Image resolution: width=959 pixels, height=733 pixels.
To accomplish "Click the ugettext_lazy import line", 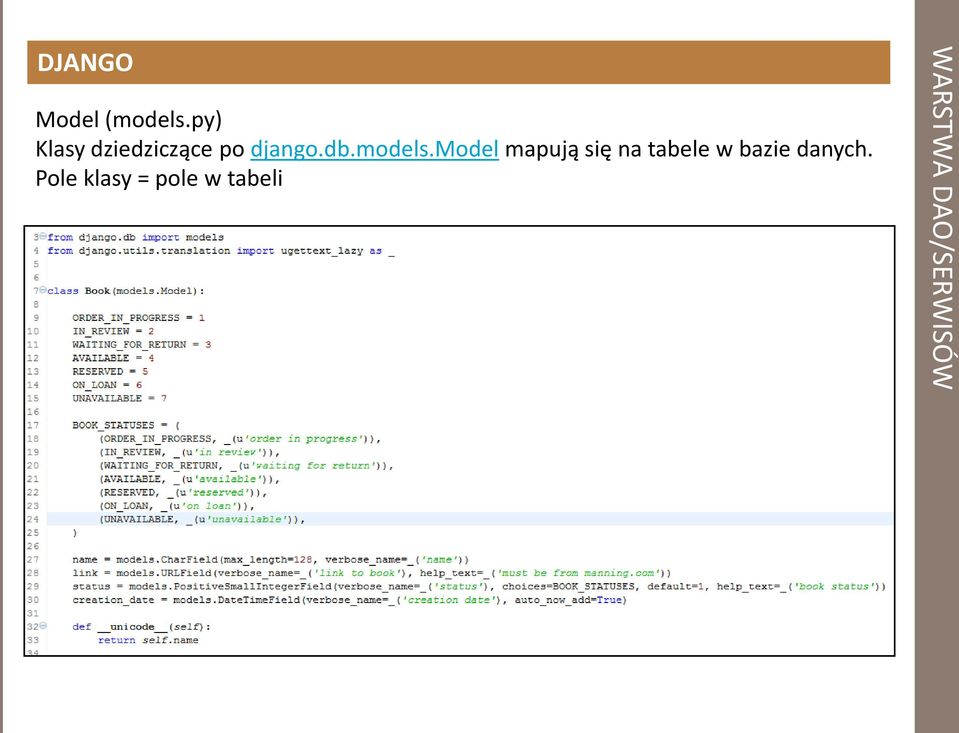I will [221, 251].
